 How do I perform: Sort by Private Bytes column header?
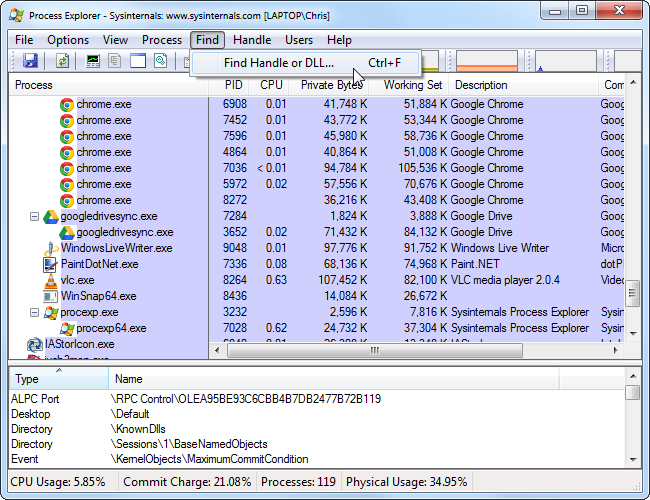tap(331, 85)
